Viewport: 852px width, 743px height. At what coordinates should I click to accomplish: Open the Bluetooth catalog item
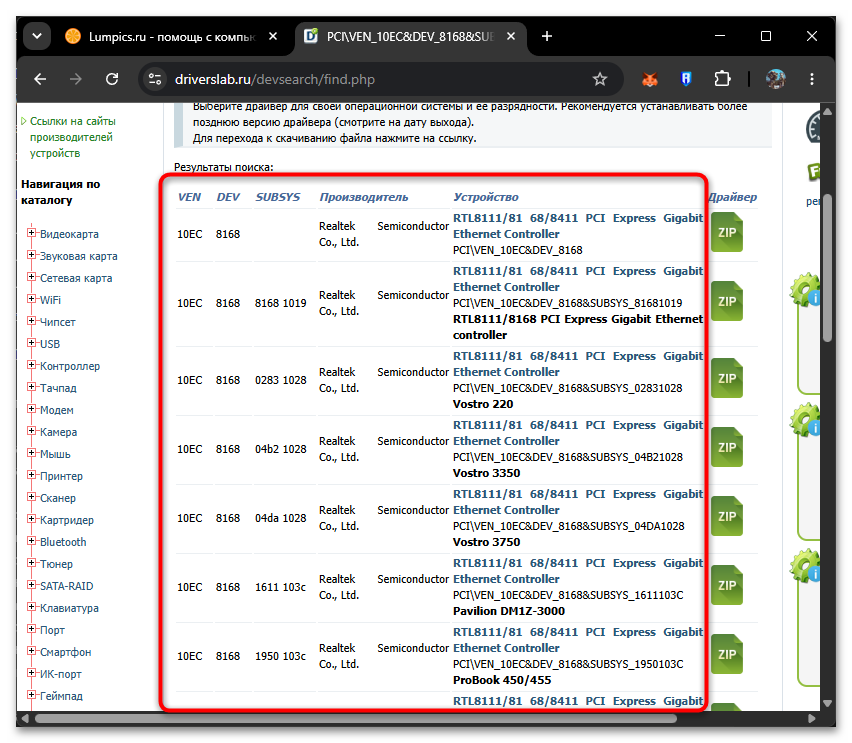point(63,542)
